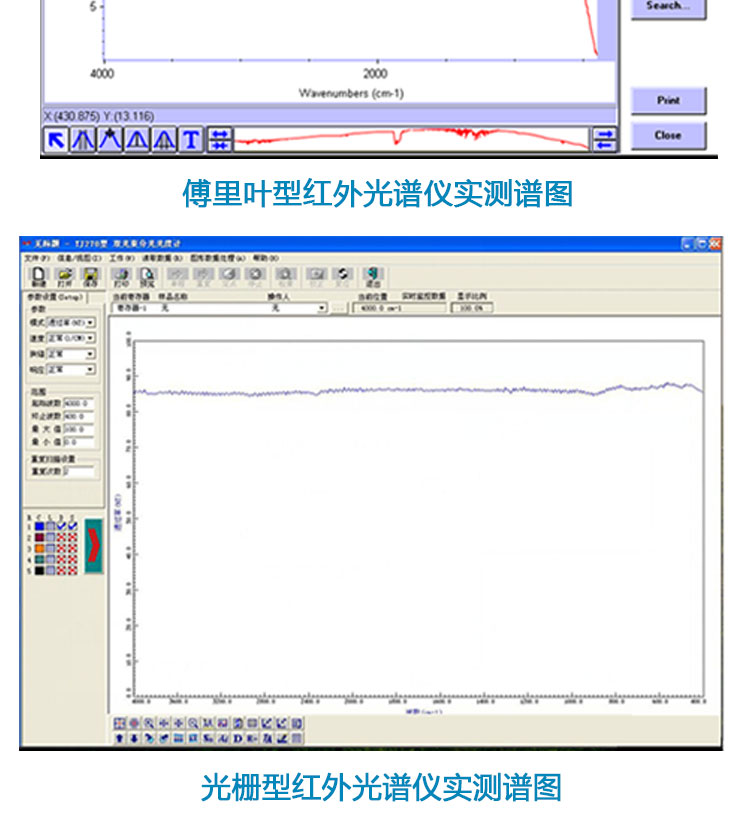
Task: Select the arrow pointer tool in the top spectrum toolbar
Action: click(56, 140)
